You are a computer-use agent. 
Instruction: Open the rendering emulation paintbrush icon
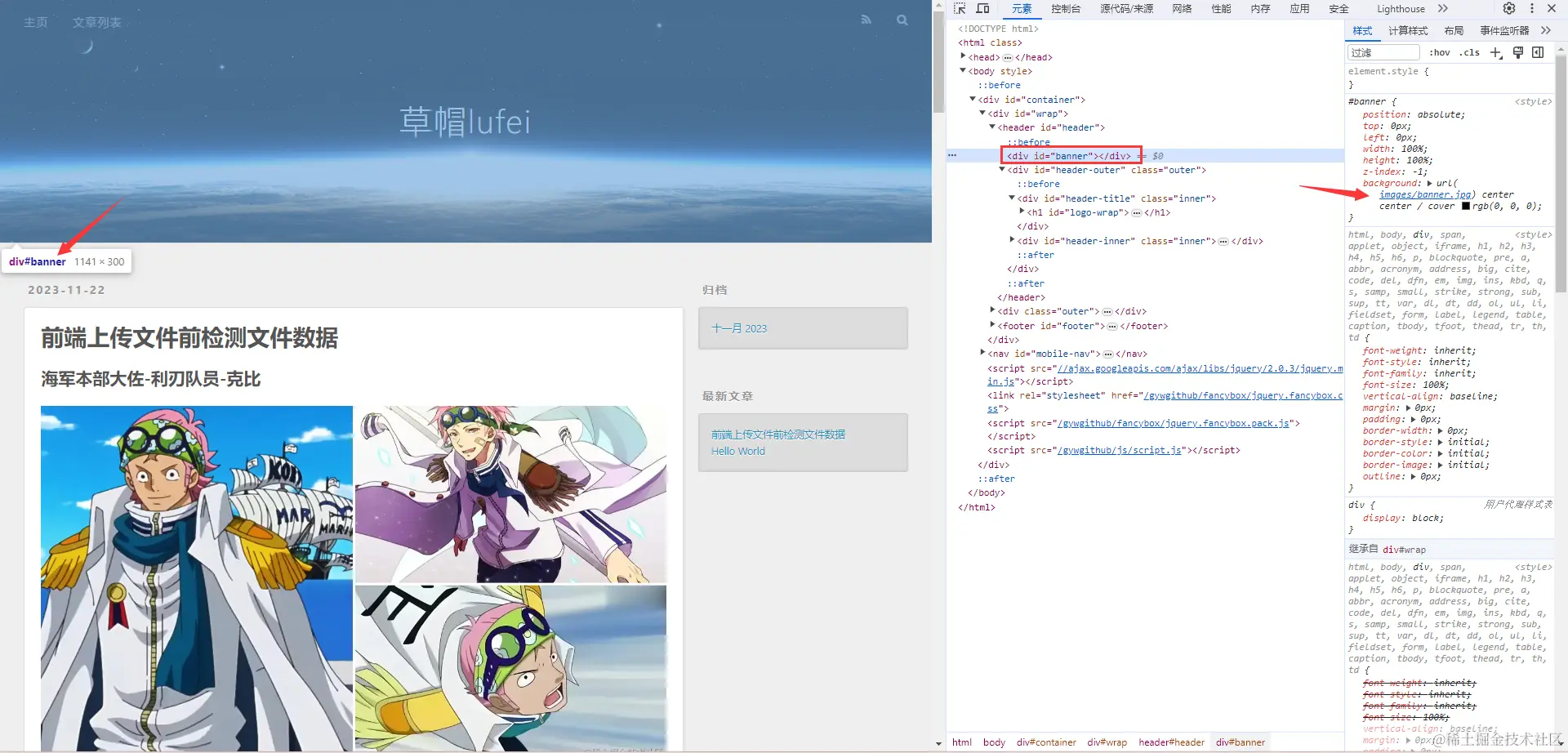(x=1518, y=52)
